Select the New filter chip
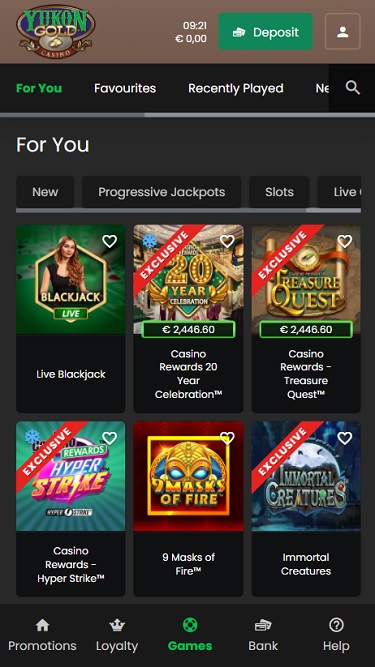Viewport: 375px width, 667px height. click(x=45, y=192)
